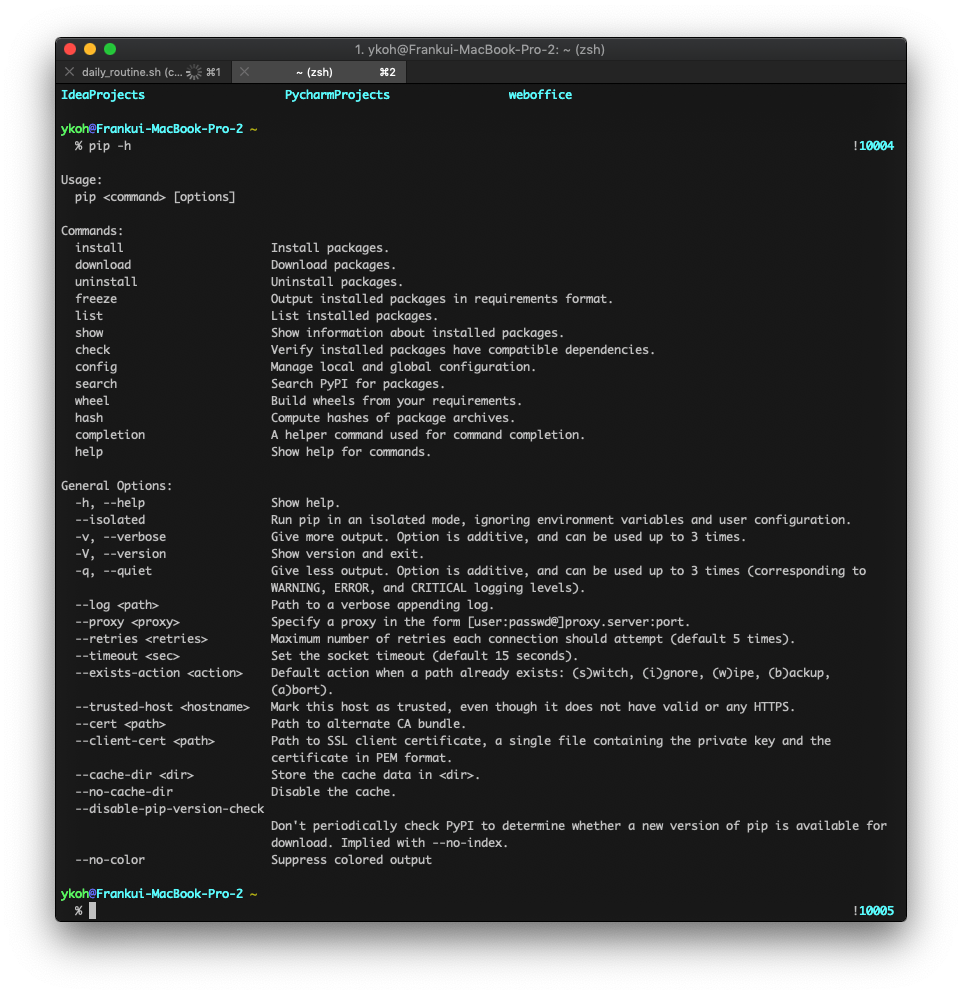Click the 'freeze' command in the list
Image resolution: width=962 pixels, height=995 pixels.
(x=96, y=299)
